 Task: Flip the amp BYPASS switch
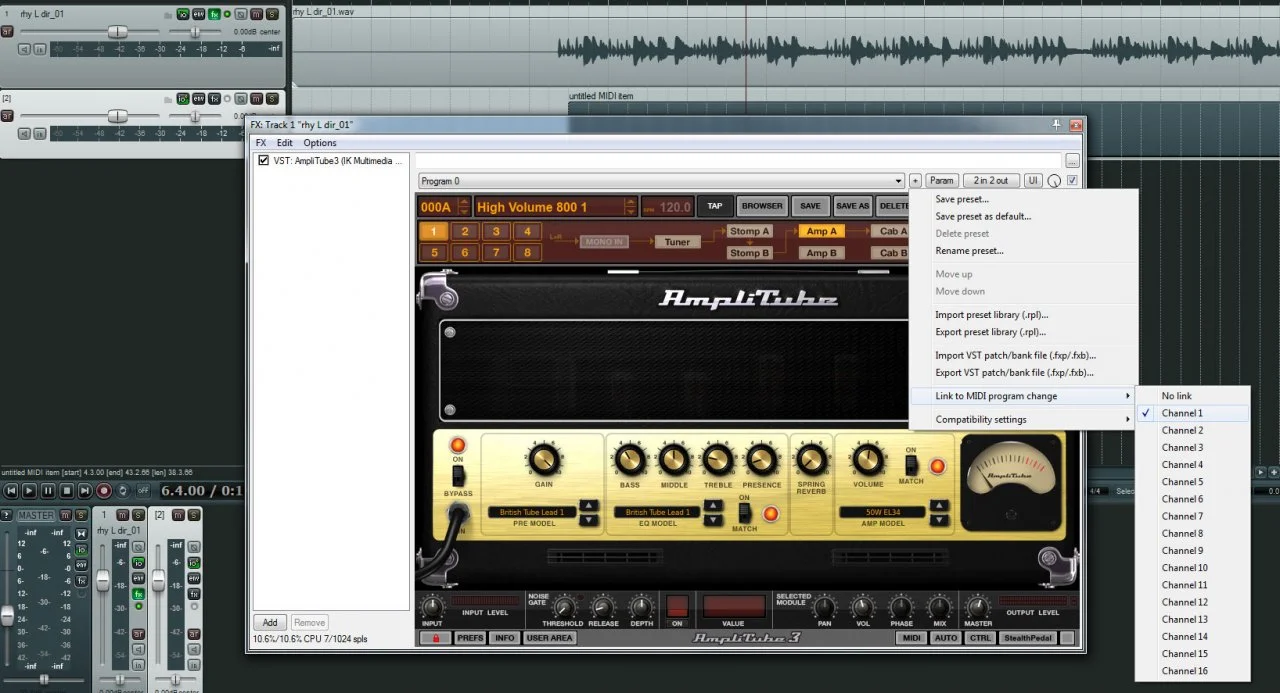(458, 475)
